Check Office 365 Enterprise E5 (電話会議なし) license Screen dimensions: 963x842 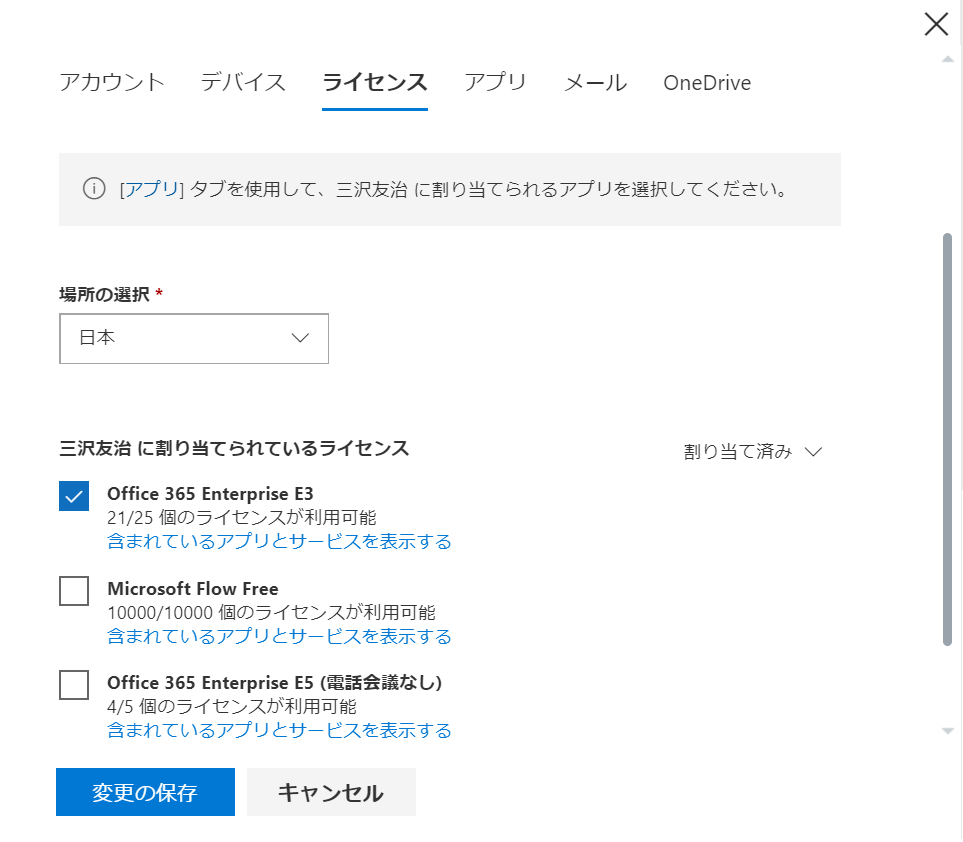tap(74, 685)
